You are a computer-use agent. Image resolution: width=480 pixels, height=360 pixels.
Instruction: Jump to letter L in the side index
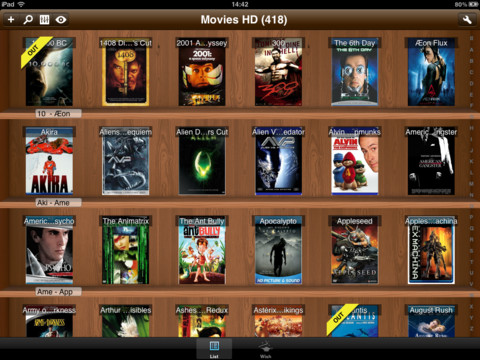(471, 173)
